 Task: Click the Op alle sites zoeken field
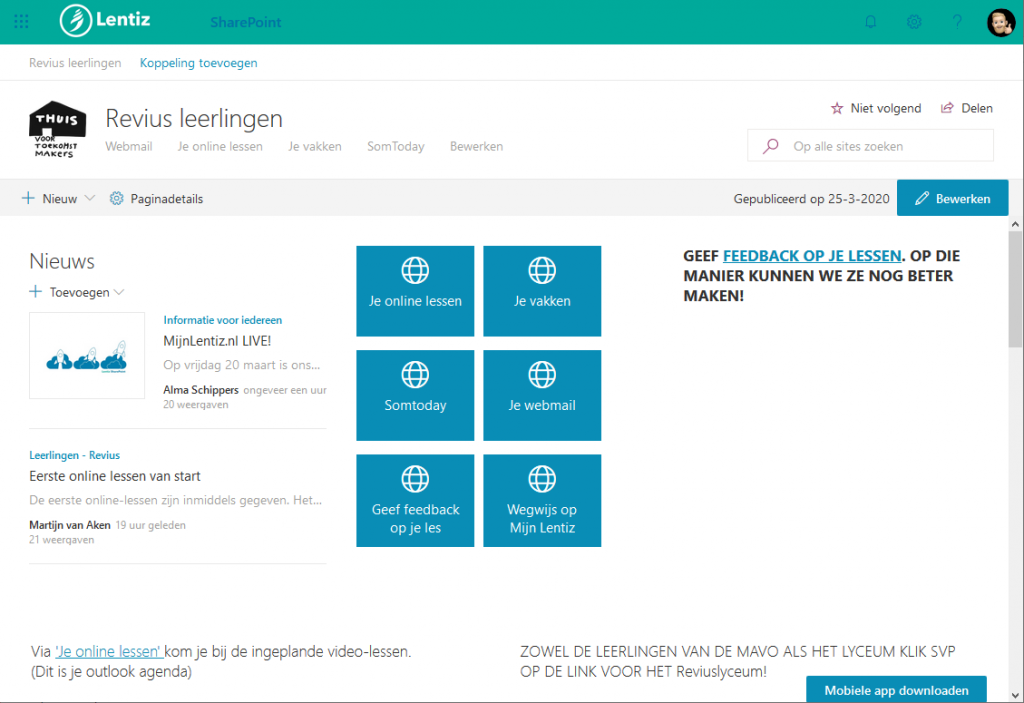871,146
